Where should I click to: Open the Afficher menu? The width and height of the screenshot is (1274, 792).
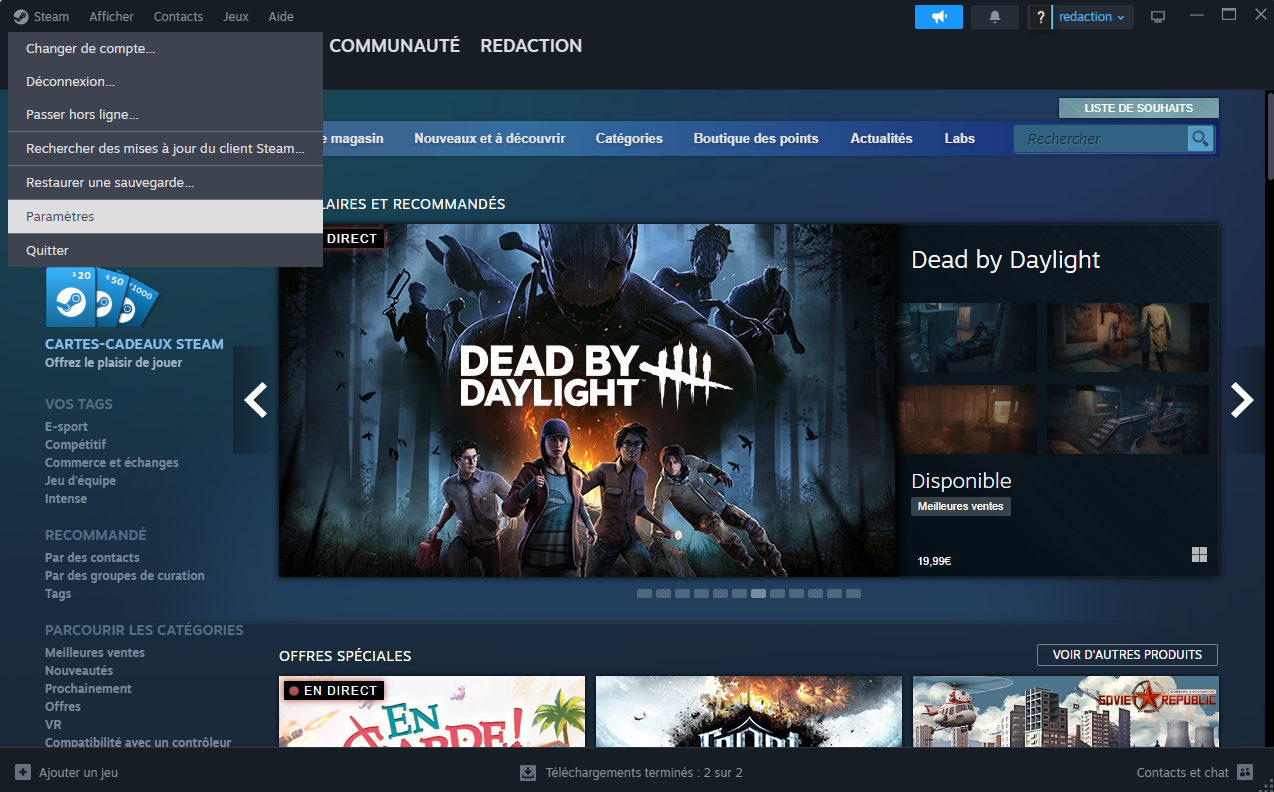pos(111,17)
